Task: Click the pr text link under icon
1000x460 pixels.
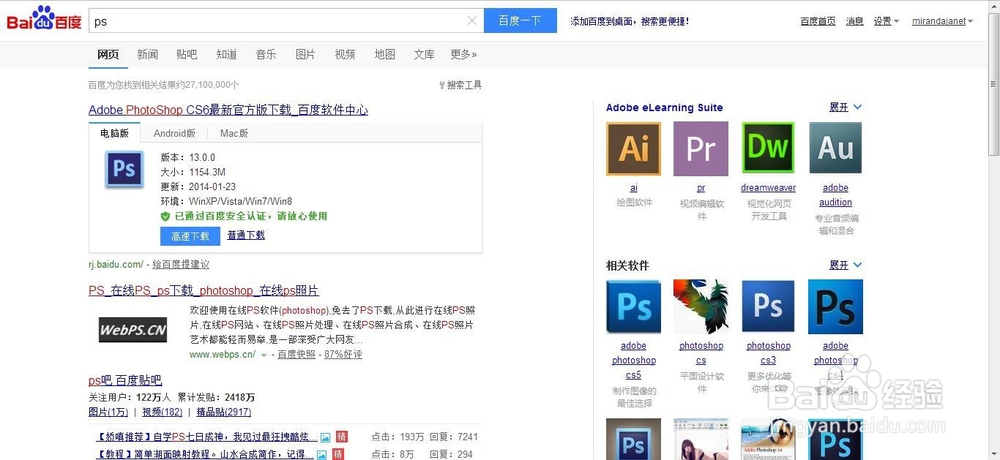Action: click(701, 188)
